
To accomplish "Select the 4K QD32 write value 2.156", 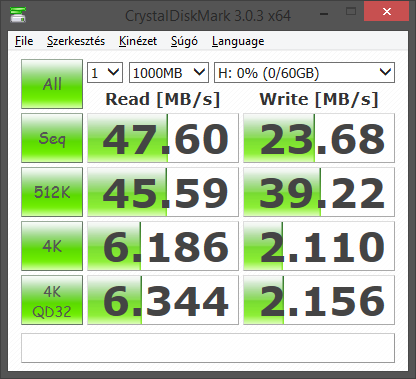I will coord(319,300).
